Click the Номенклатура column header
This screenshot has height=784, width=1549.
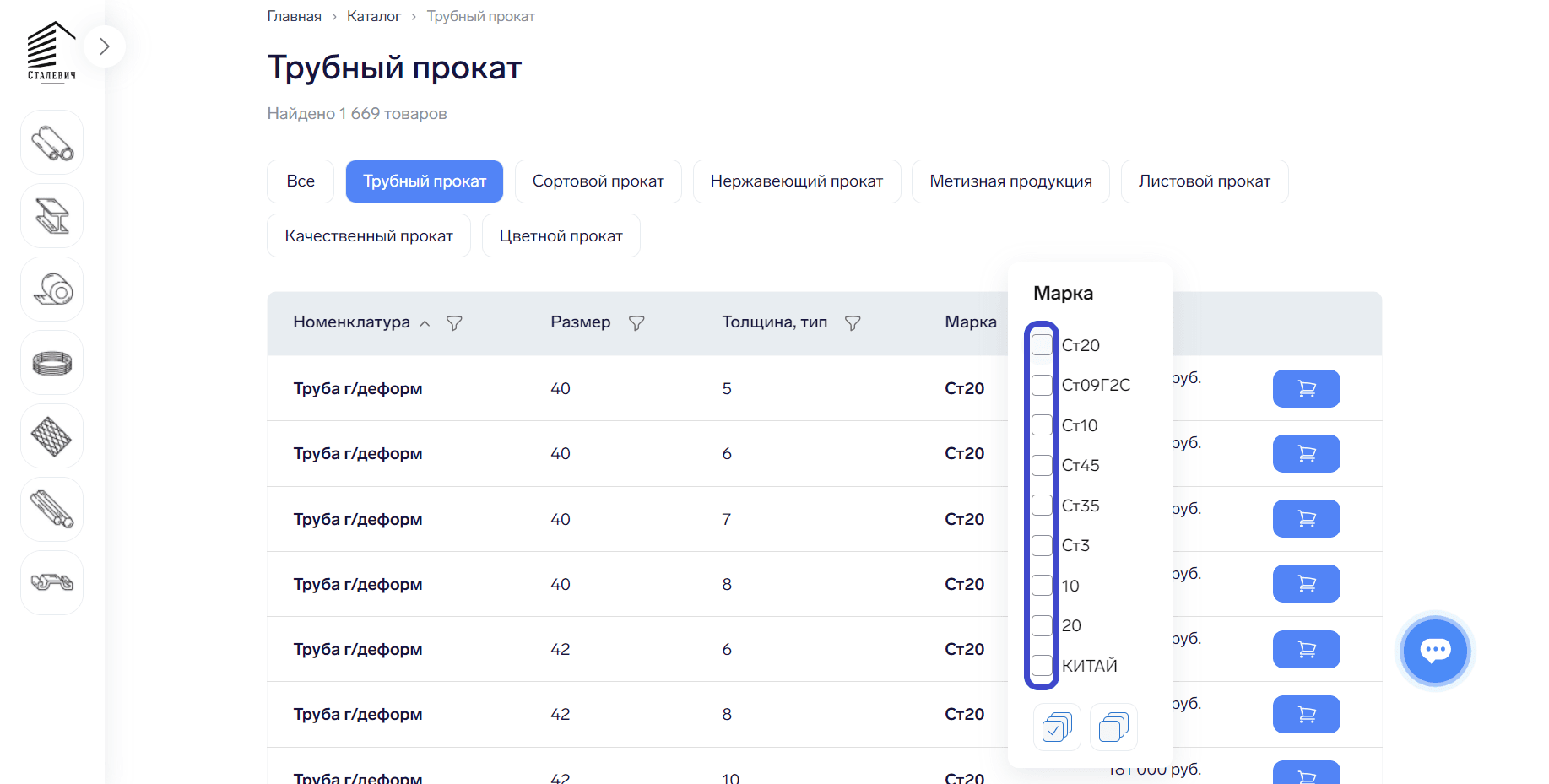(351, 322)
